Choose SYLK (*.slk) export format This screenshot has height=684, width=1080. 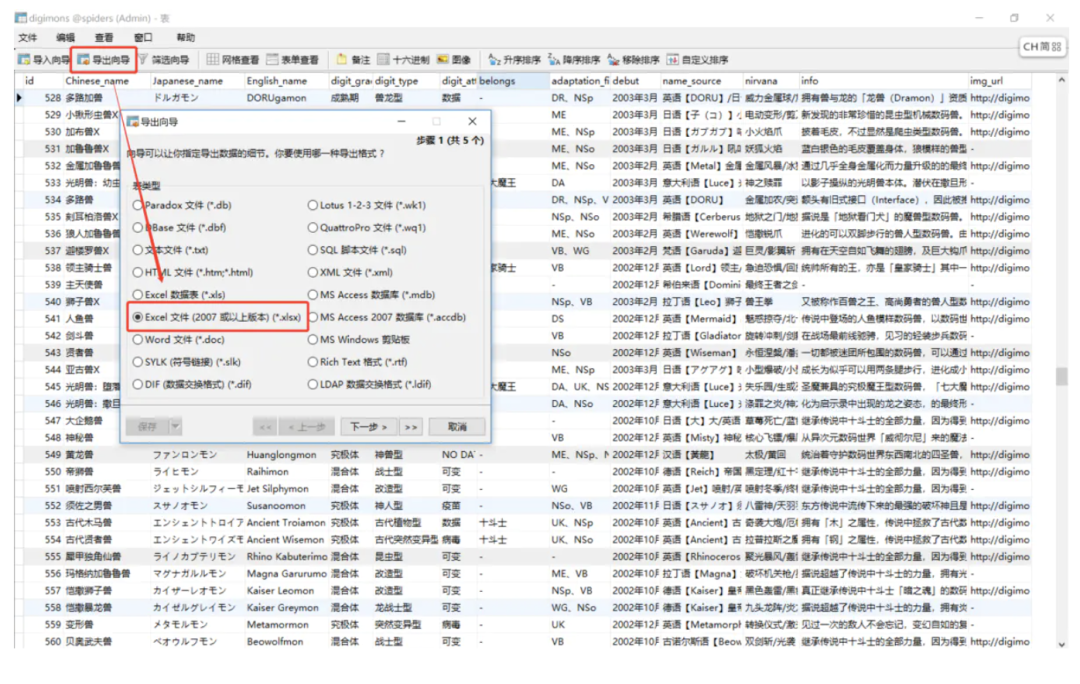click(187, 362)
